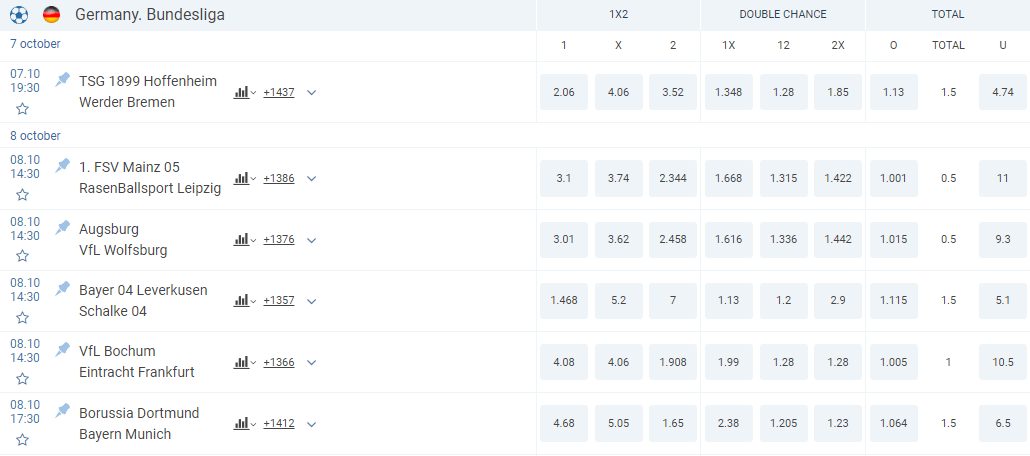
Task: Bet on Hoffenheim win at 2.06
Action: tap(563, 92)
